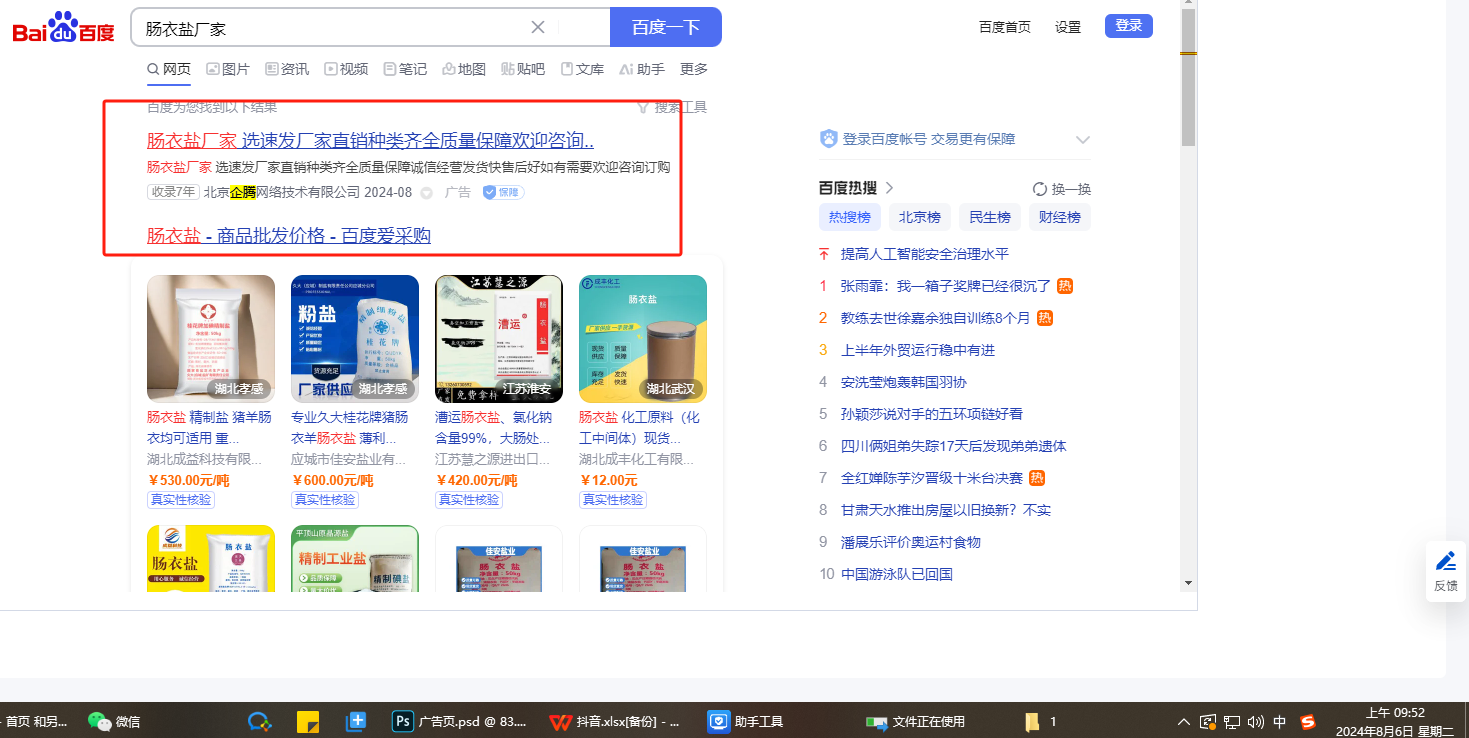The height and width of the screenshot is (738, 1469).
Task: Go to 百度首页 link
Action: tap(1005, 27)
